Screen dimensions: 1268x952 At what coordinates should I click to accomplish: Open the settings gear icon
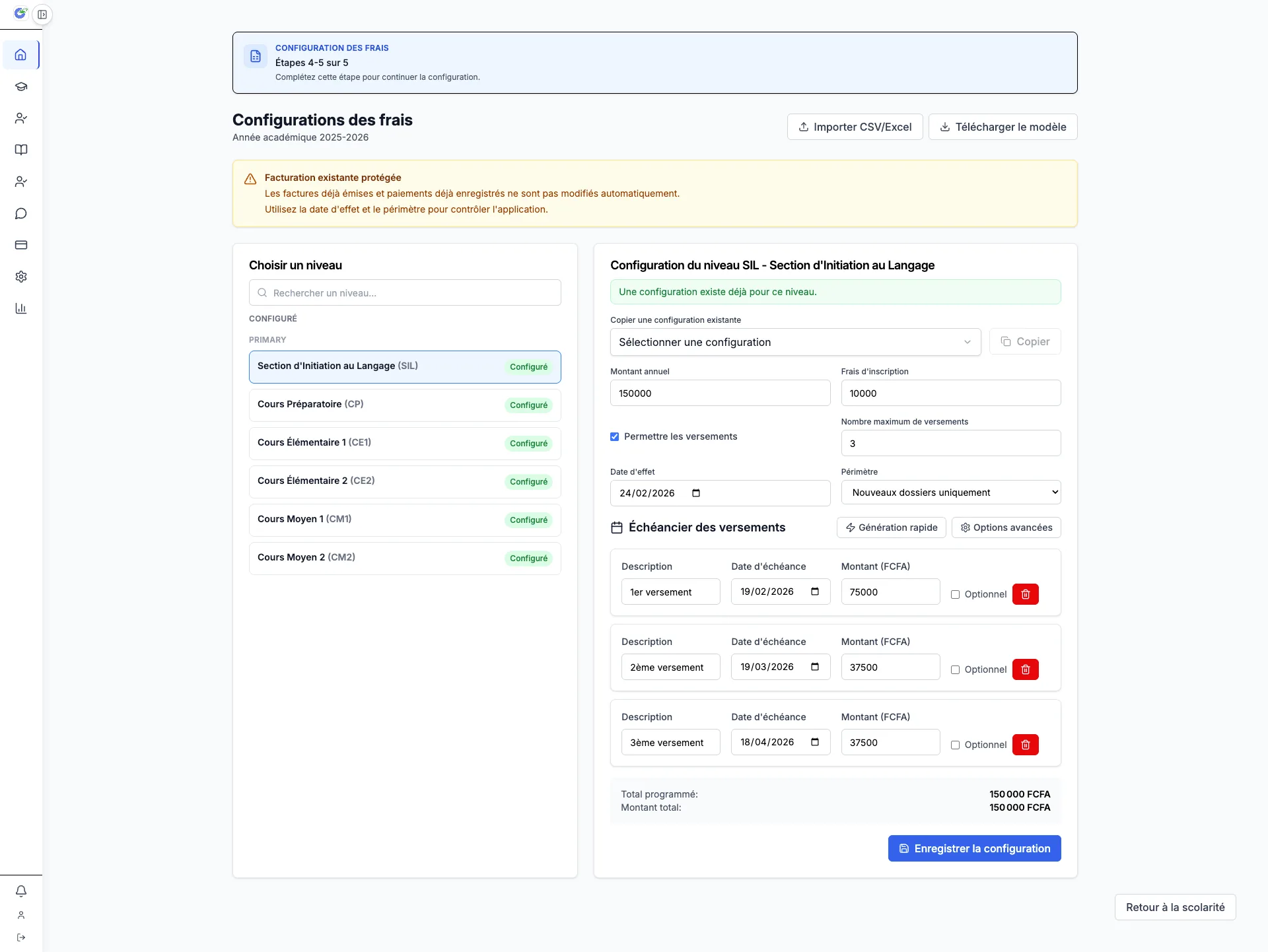click(x=21, y=277)
